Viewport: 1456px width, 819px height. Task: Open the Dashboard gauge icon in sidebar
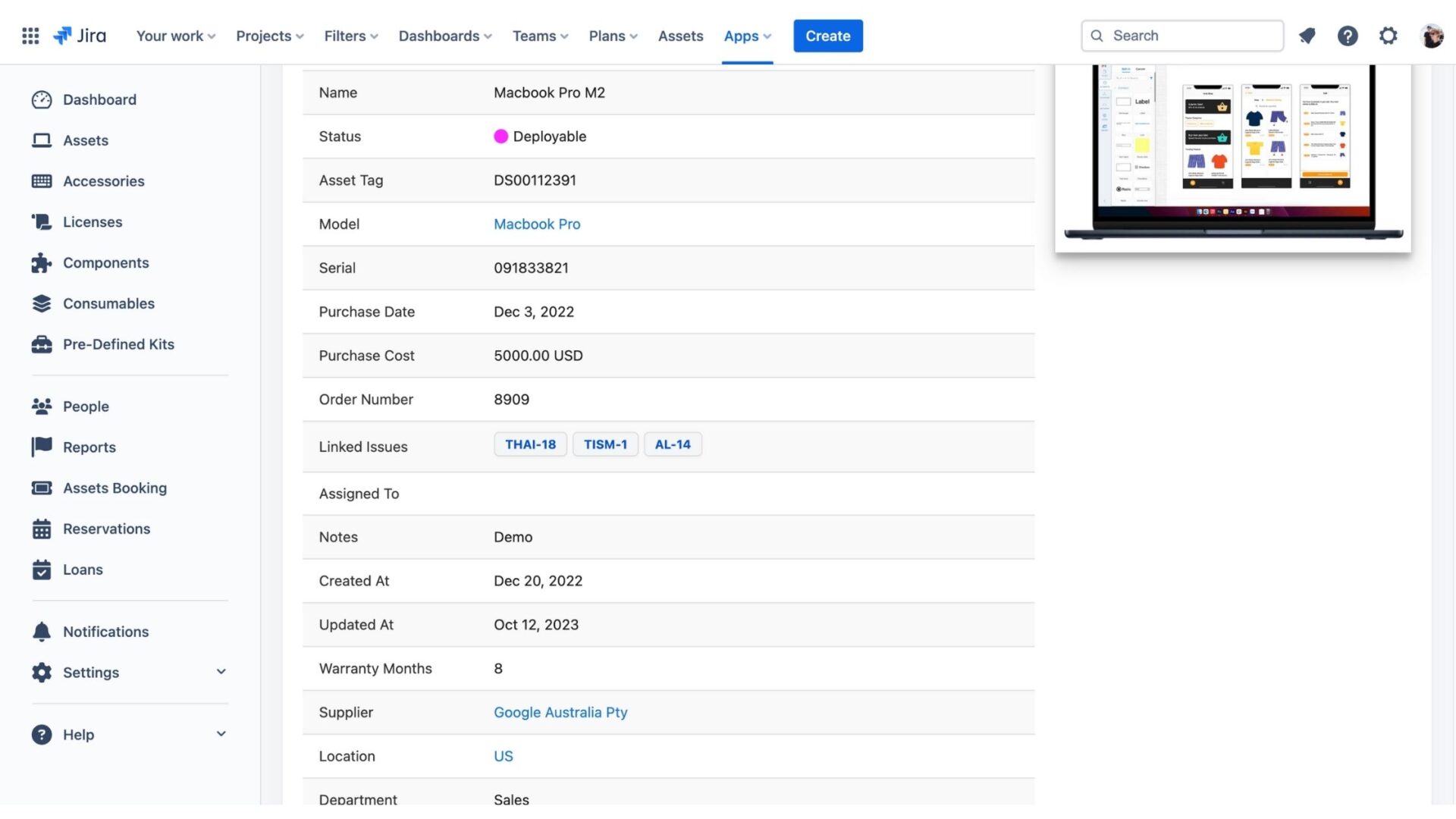[42, 99]
